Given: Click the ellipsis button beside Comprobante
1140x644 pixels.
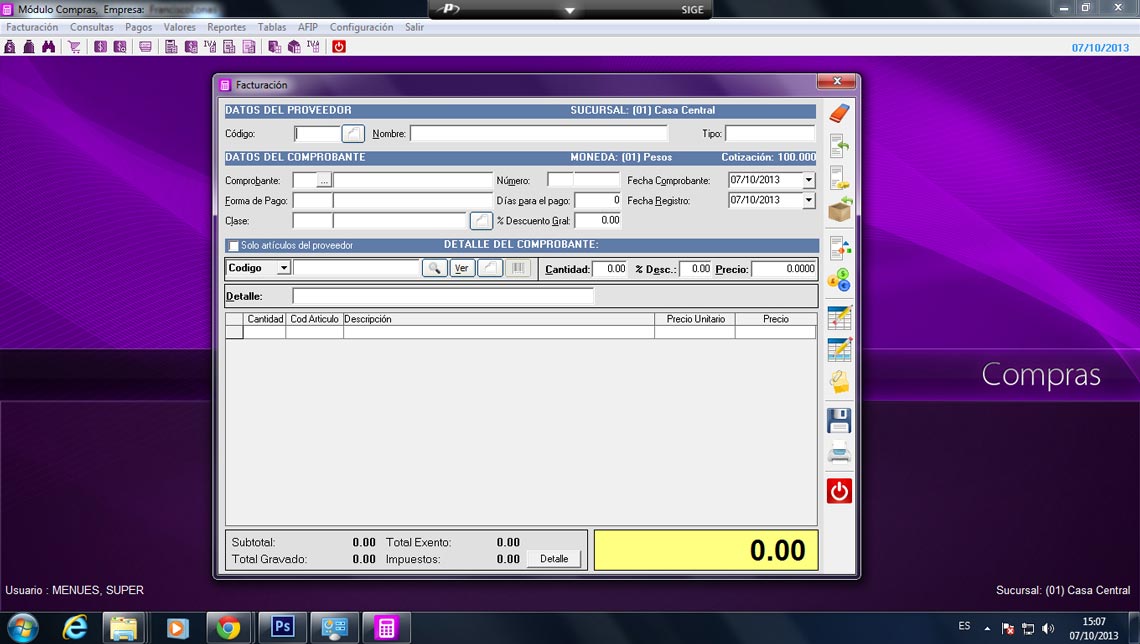Looking at the screenshot, I should click(323, 181).
